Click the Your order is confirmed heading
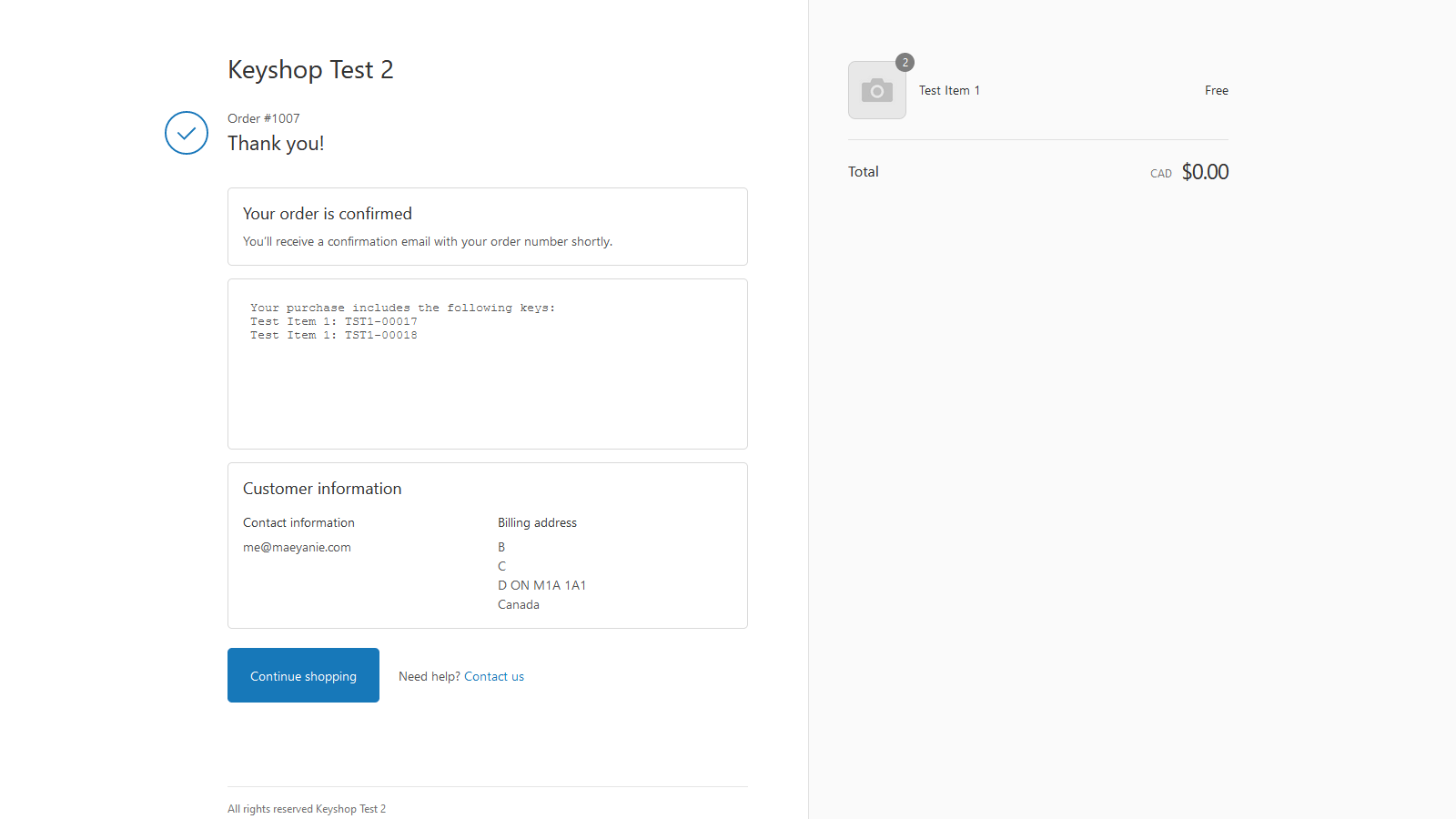Screen dimensions: 1456x819 tap(328, 214)
